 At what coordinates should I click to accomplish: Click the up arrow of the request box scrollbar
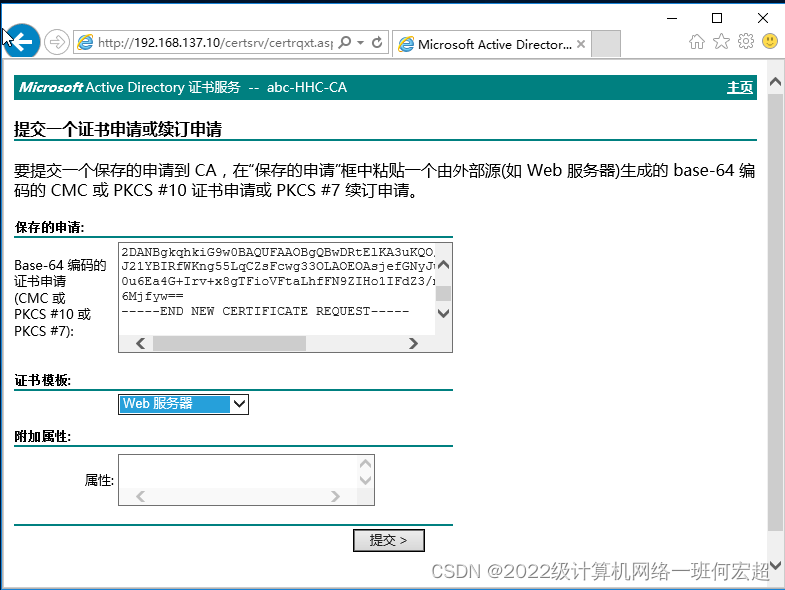pos(443,265)
